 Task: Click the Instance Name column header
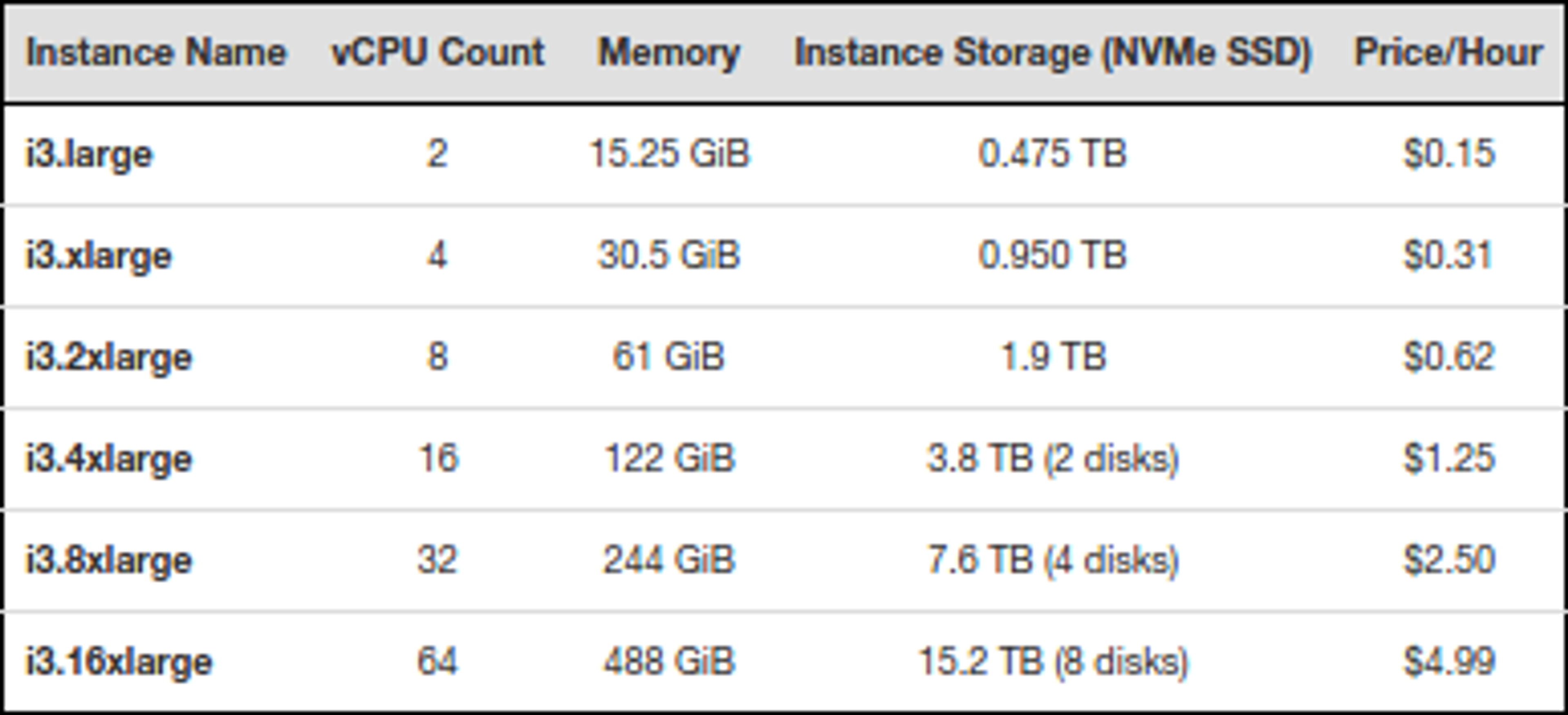point(156,52)
